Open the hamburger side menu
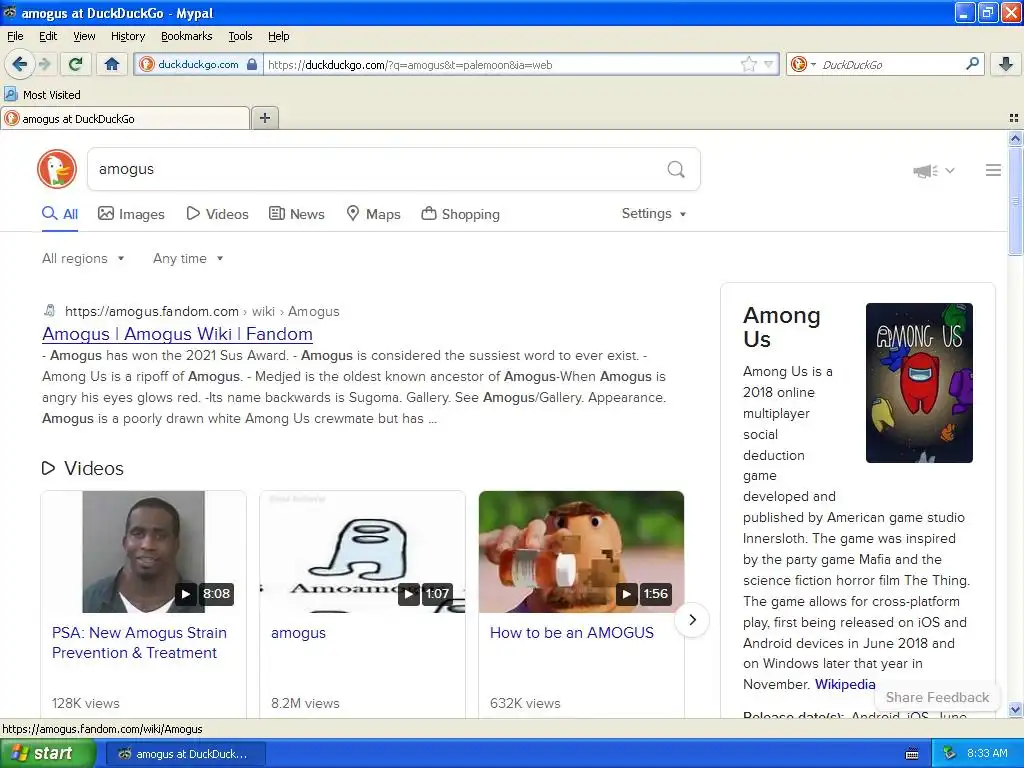 (x=993, y=170)
